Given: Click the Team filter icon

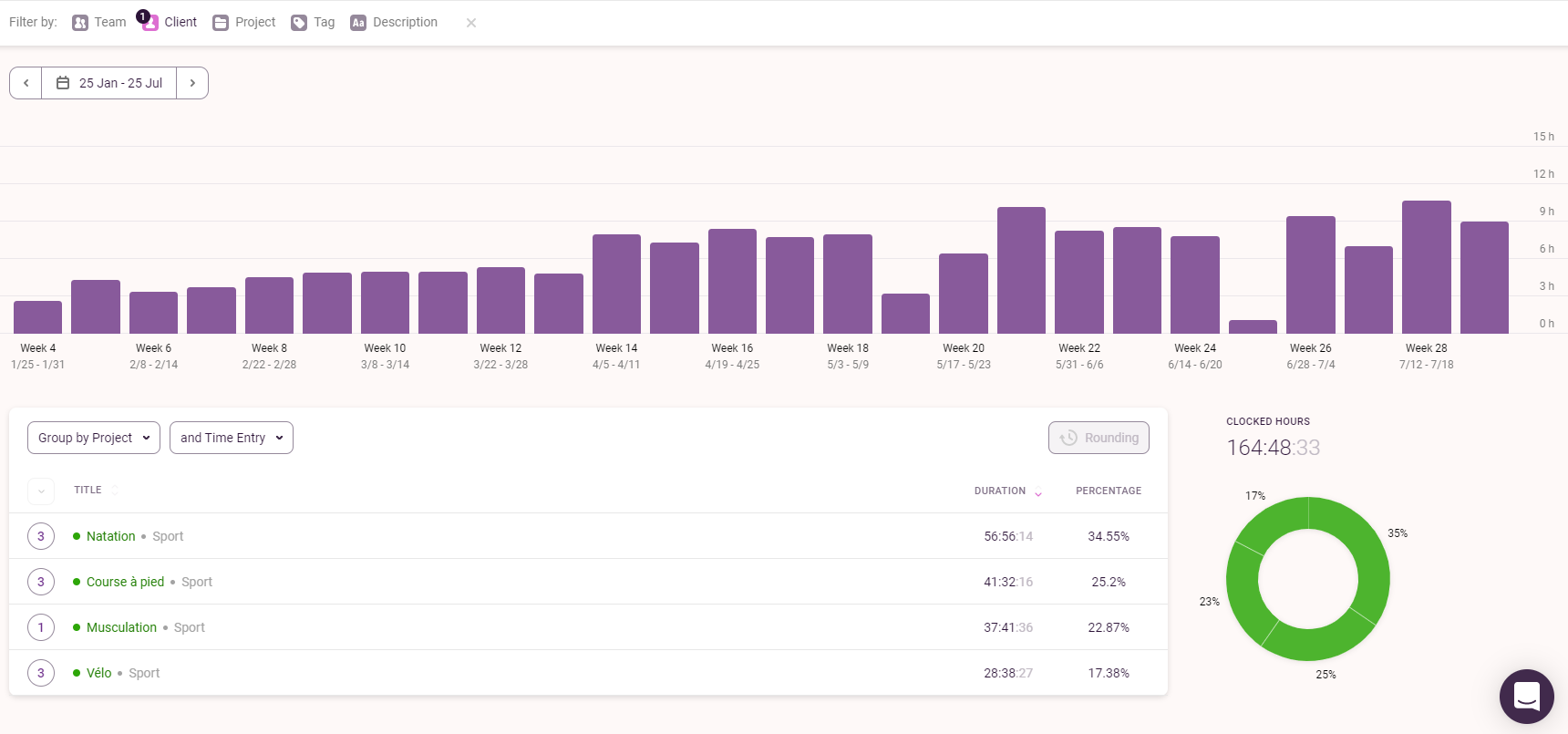Looking at the screenshot, I should click(80, 23).
